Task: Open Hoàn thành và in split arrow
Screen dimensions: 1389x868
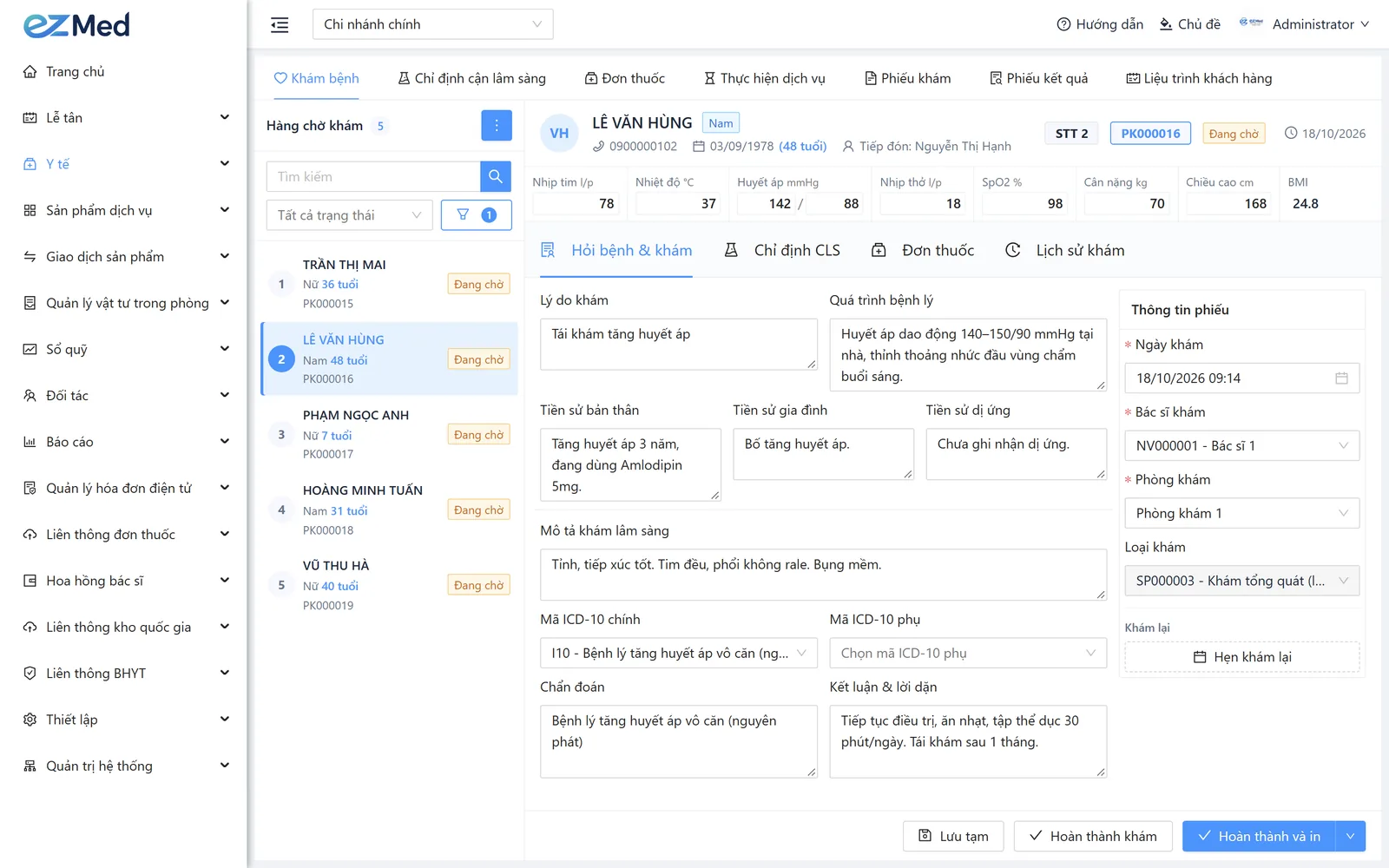Action: (1351, 836)
